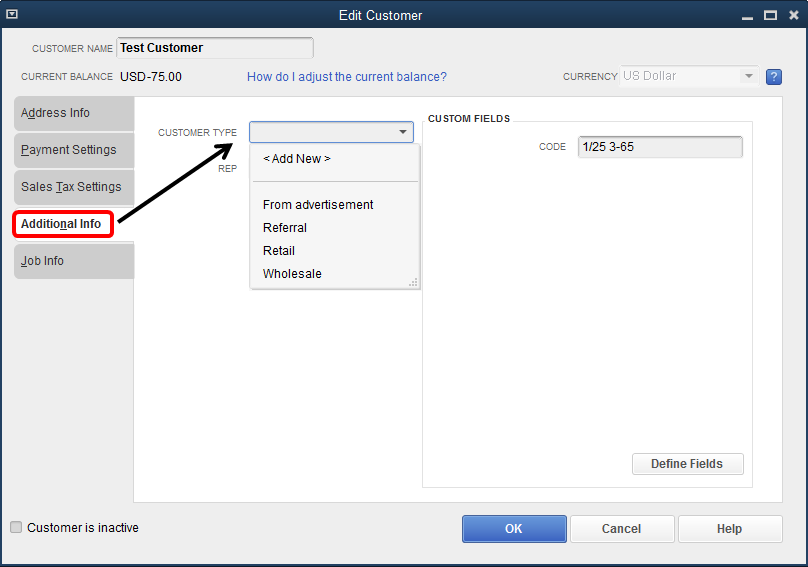This screenshot has height=567, width=808.
Task: Go to the Job Info tab
Action: coord(74,261)
